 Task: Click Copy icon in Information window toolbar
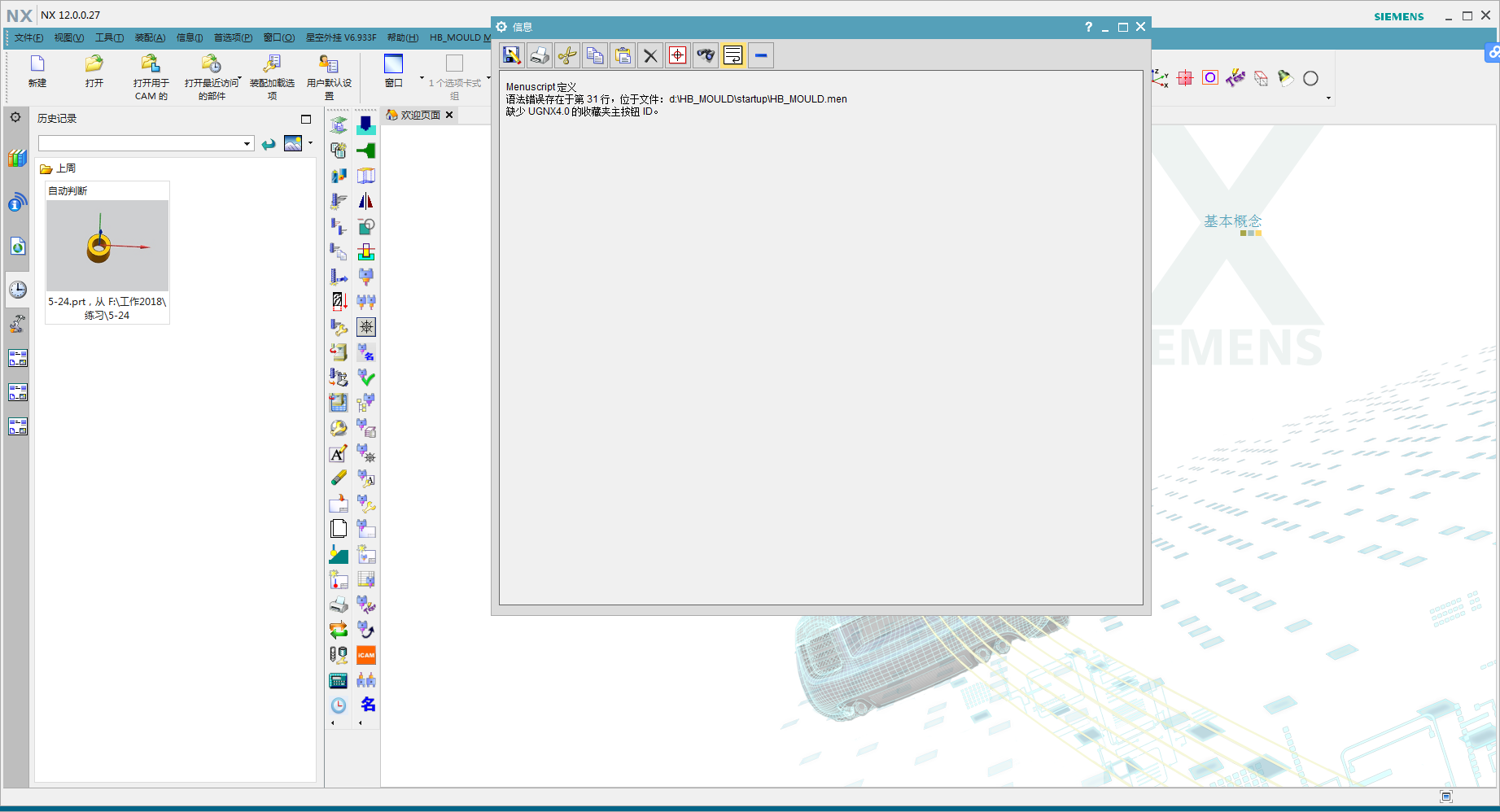(x=595, y=55)
